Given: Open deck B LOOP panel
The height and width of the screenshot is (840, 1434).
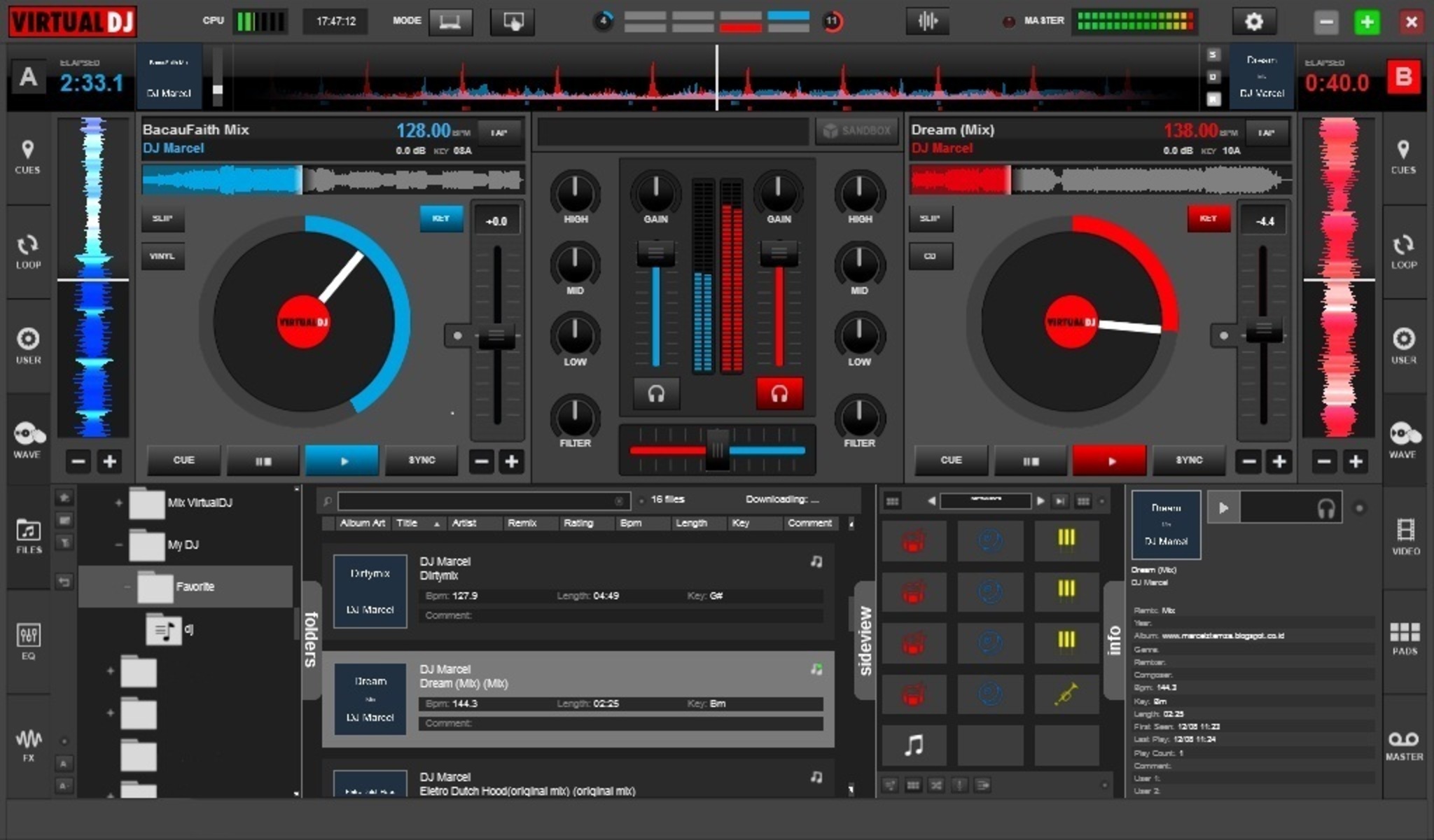Looking at the screenshot, I should pos(1403,253).
